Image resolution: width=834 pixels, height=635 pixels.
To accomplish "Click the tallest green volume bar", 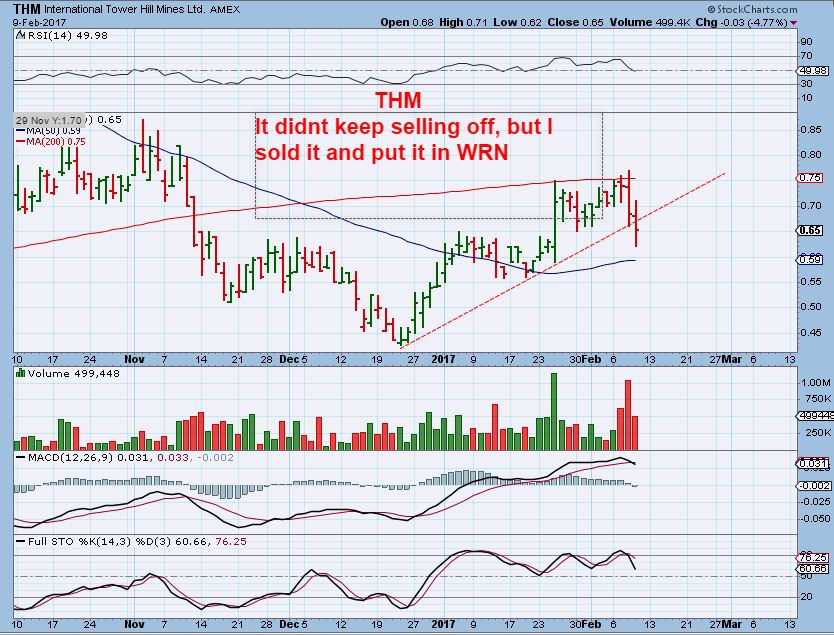I will tap(554, 412).
